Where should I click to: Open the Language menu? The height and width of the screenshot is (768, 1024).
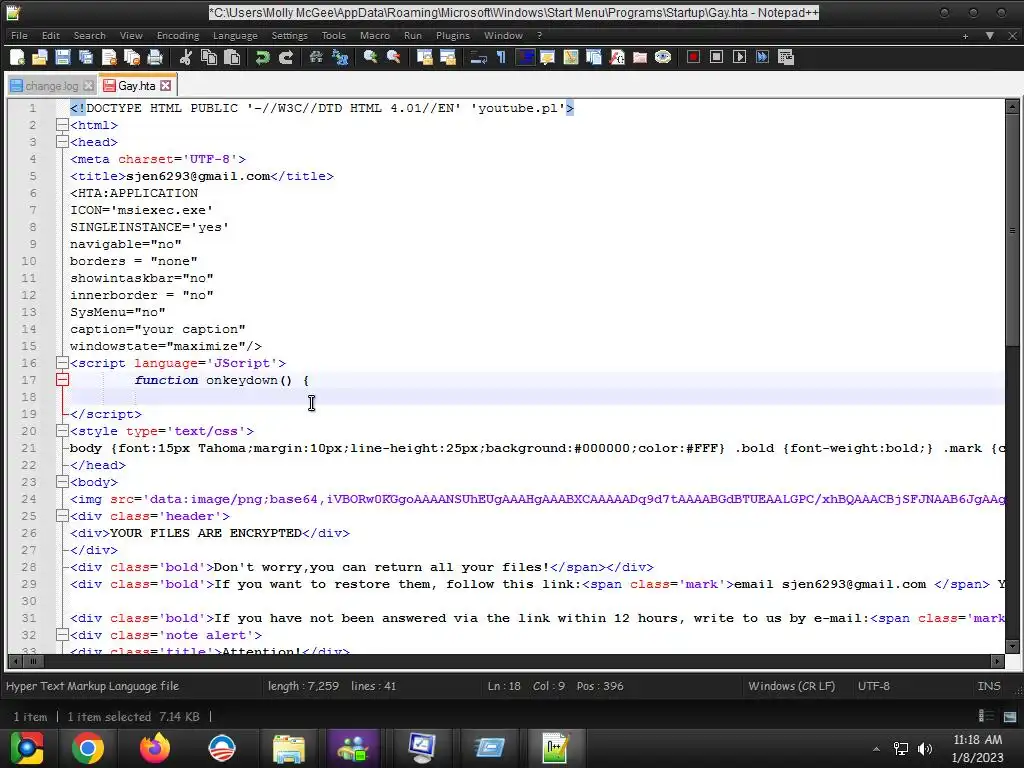[x=235, y=35]
